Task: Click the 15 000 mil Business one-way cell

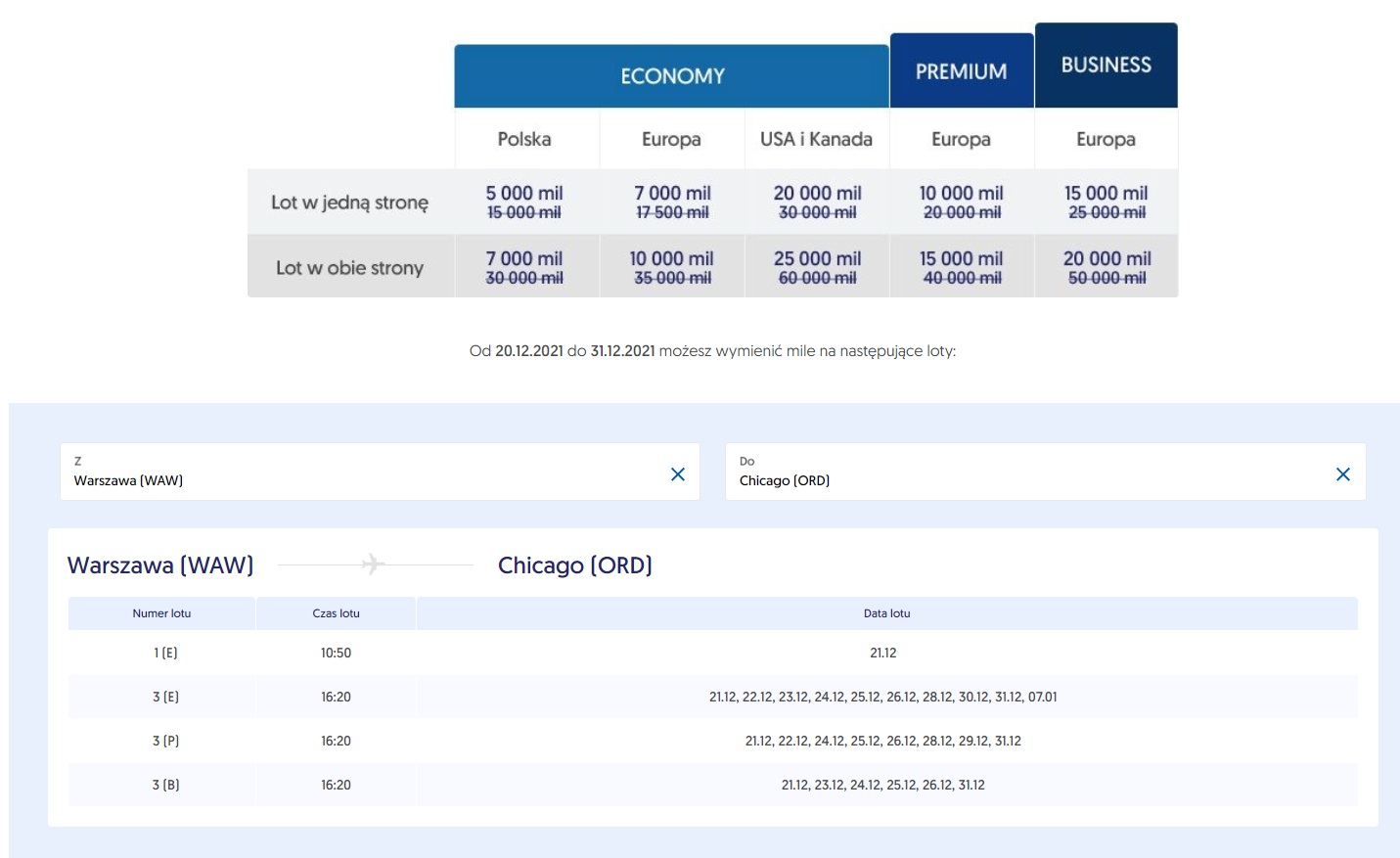Action: point(1106,202)
